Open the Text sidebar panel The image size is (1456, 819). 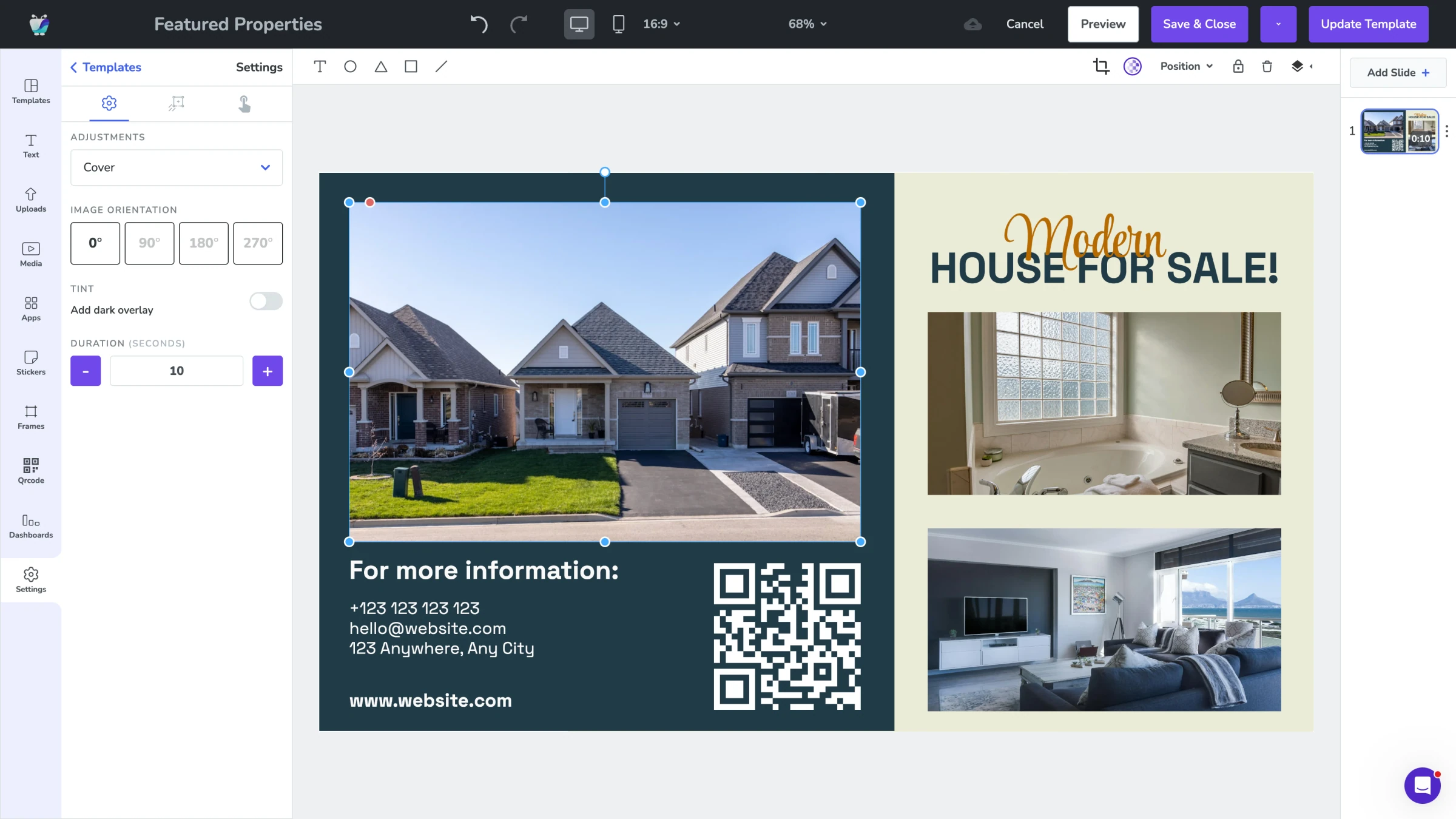[31, 146]
